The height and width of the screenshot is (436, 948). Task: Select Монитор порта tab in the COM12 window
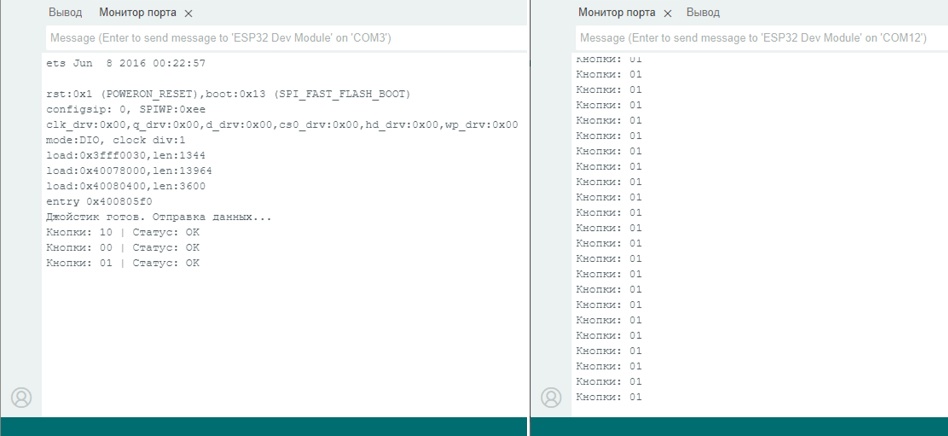(x=616, y=13)
